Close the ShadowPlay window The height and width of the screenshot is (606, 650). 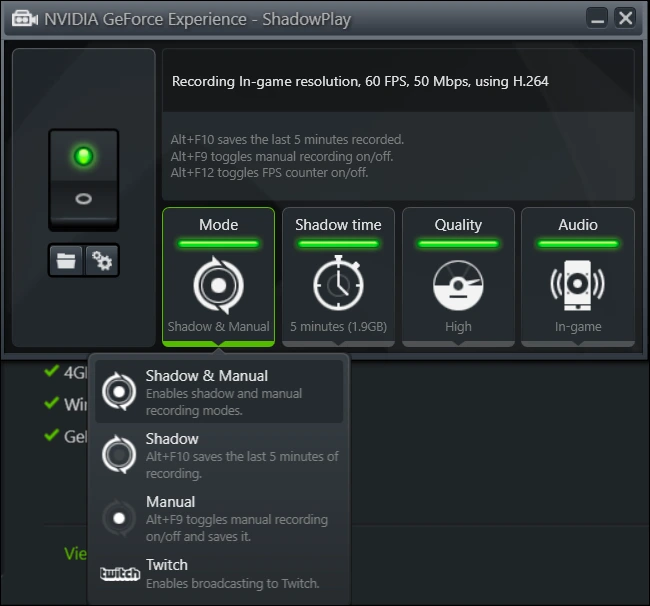[x=625, y=19]
